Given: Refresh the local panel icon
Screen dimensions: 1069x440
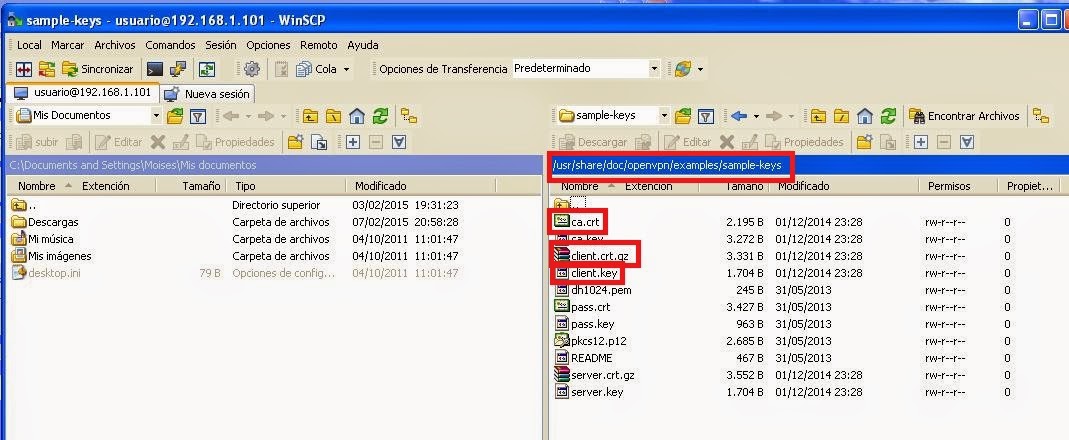Looking at the screenshot, I should (x=379, y=116).
